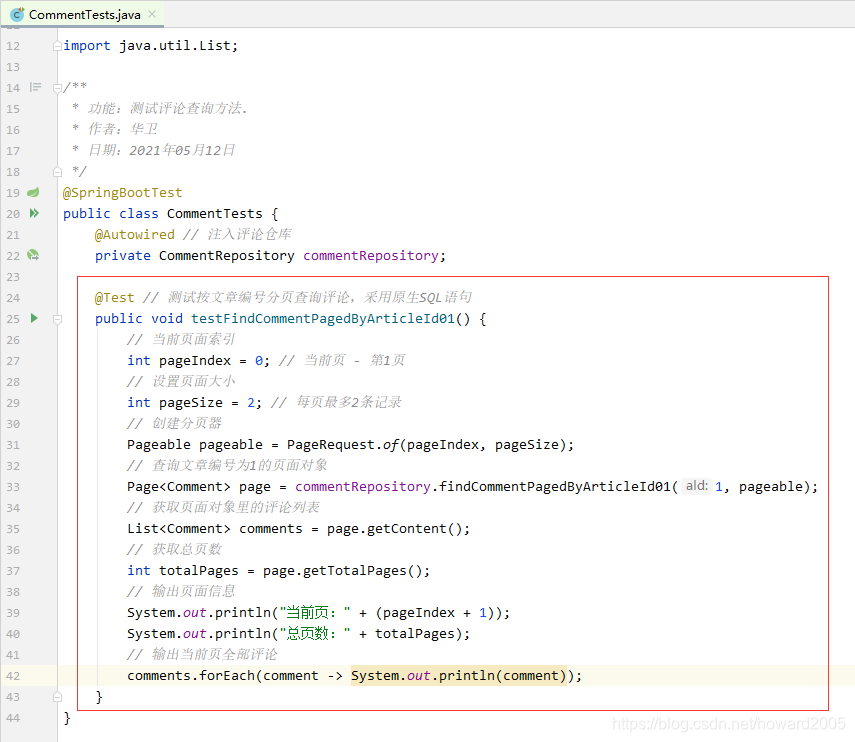Viewport: 855px width, 742px height.
Task: Click the import java.util.List statement
Action: [x=150, y=46]
